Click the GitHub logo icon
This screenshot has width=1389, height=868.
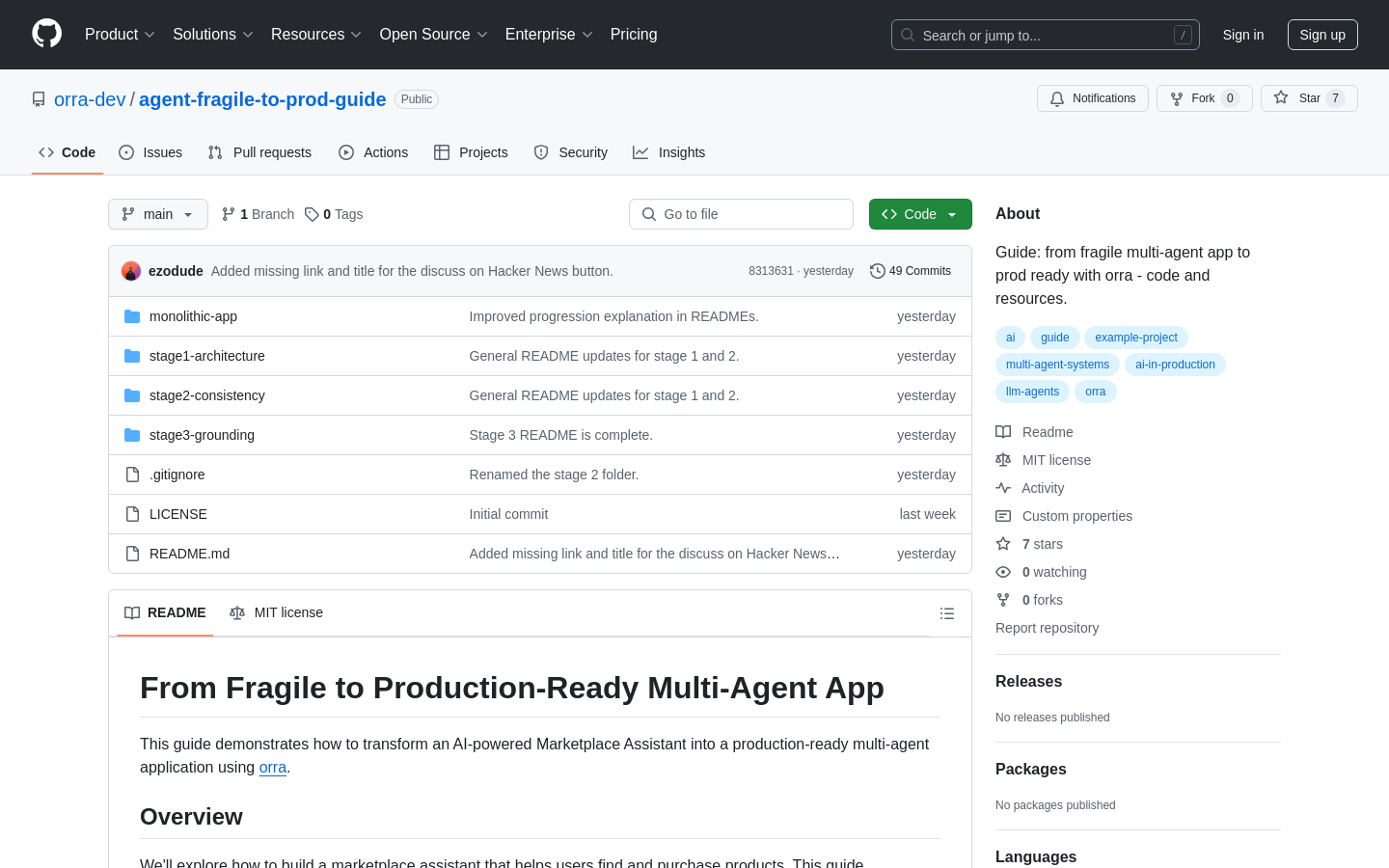46,34
